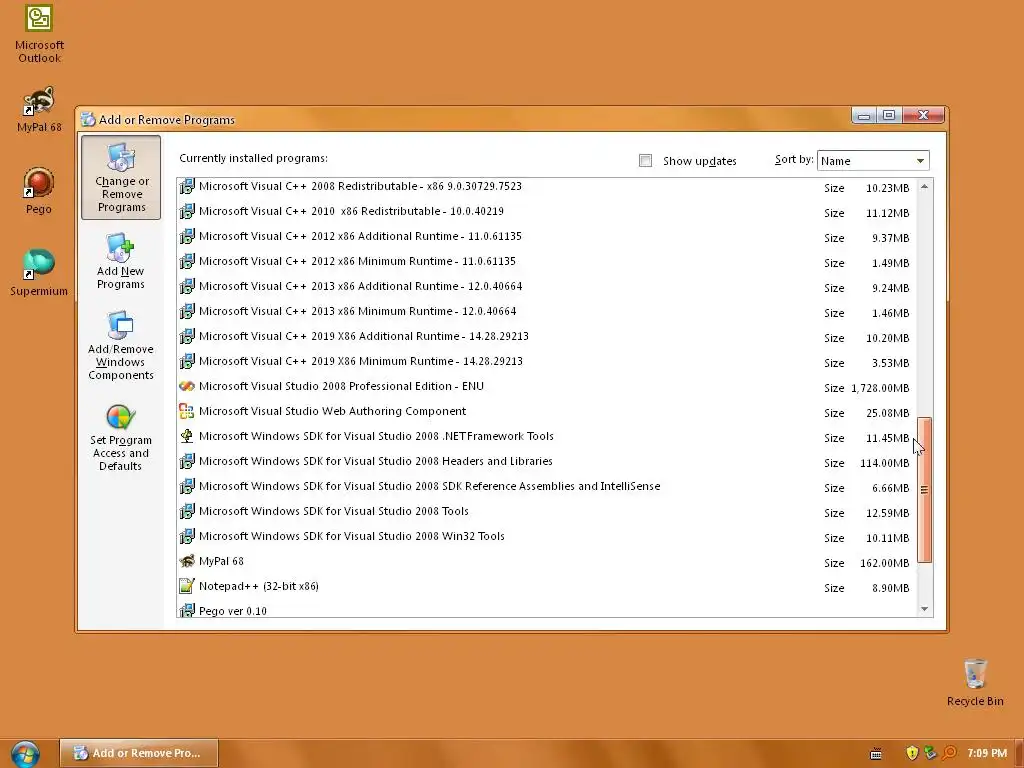
Task: Select the Recycle Bin desktop icon
Action: click(975, 682)
